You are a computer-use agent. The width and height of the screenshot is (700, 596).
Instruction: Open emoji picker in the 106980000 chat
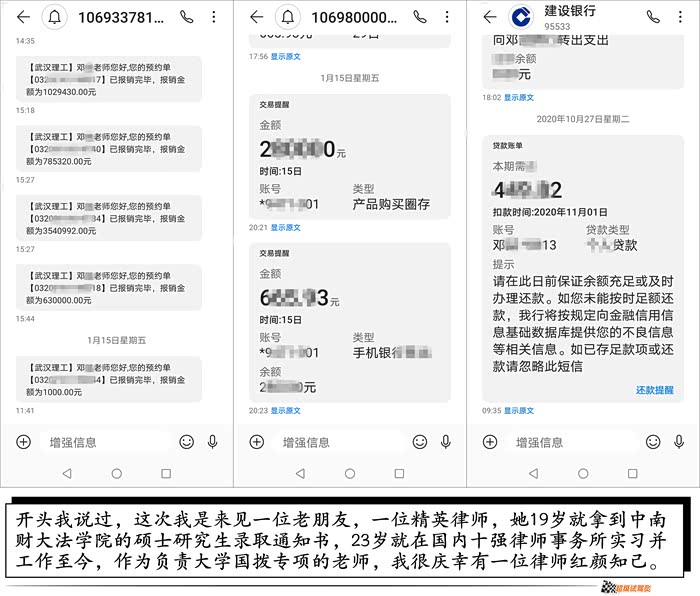(x=419, y=441)
